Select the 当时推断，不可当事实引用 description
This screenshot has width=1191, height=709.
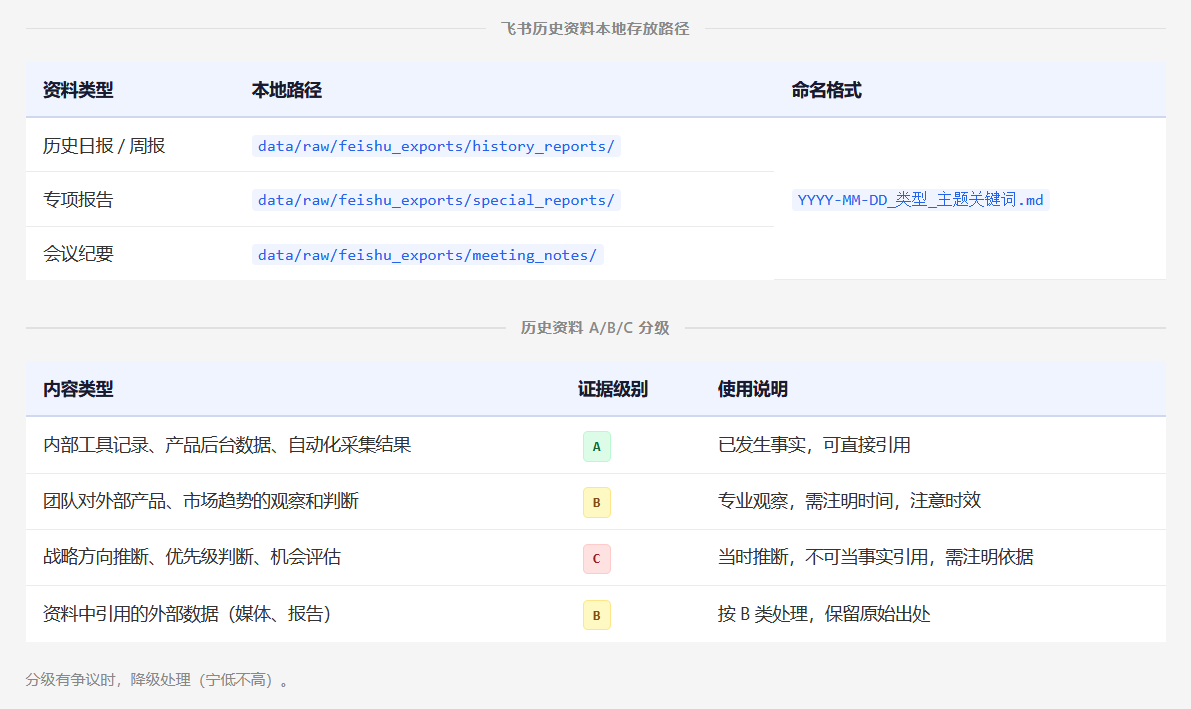pyautogui.click(x=876, y=558)
